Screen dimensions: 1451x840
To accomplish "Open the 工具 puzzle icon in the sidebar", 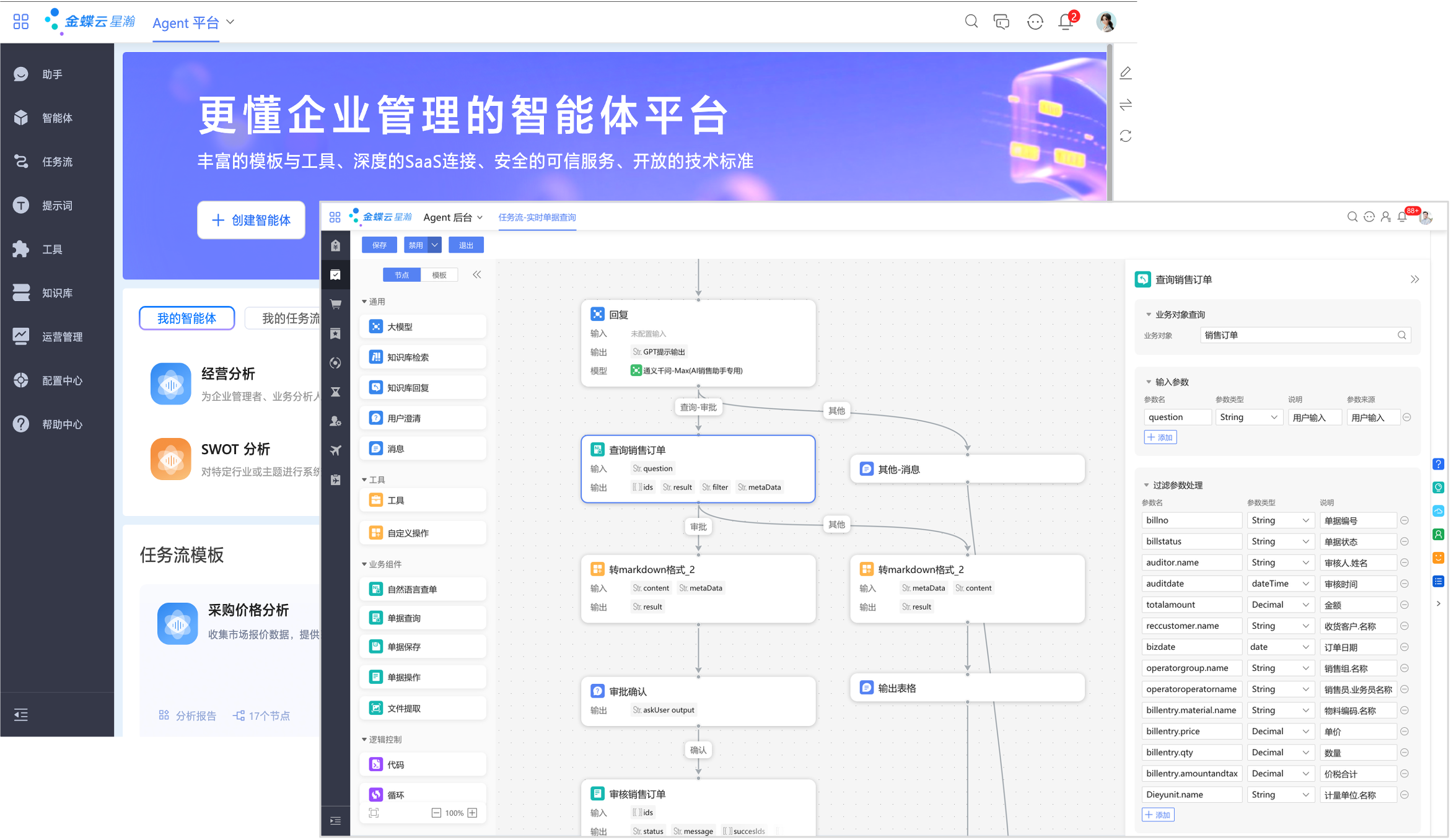I will pyautogui.click(x=21, y=249).
